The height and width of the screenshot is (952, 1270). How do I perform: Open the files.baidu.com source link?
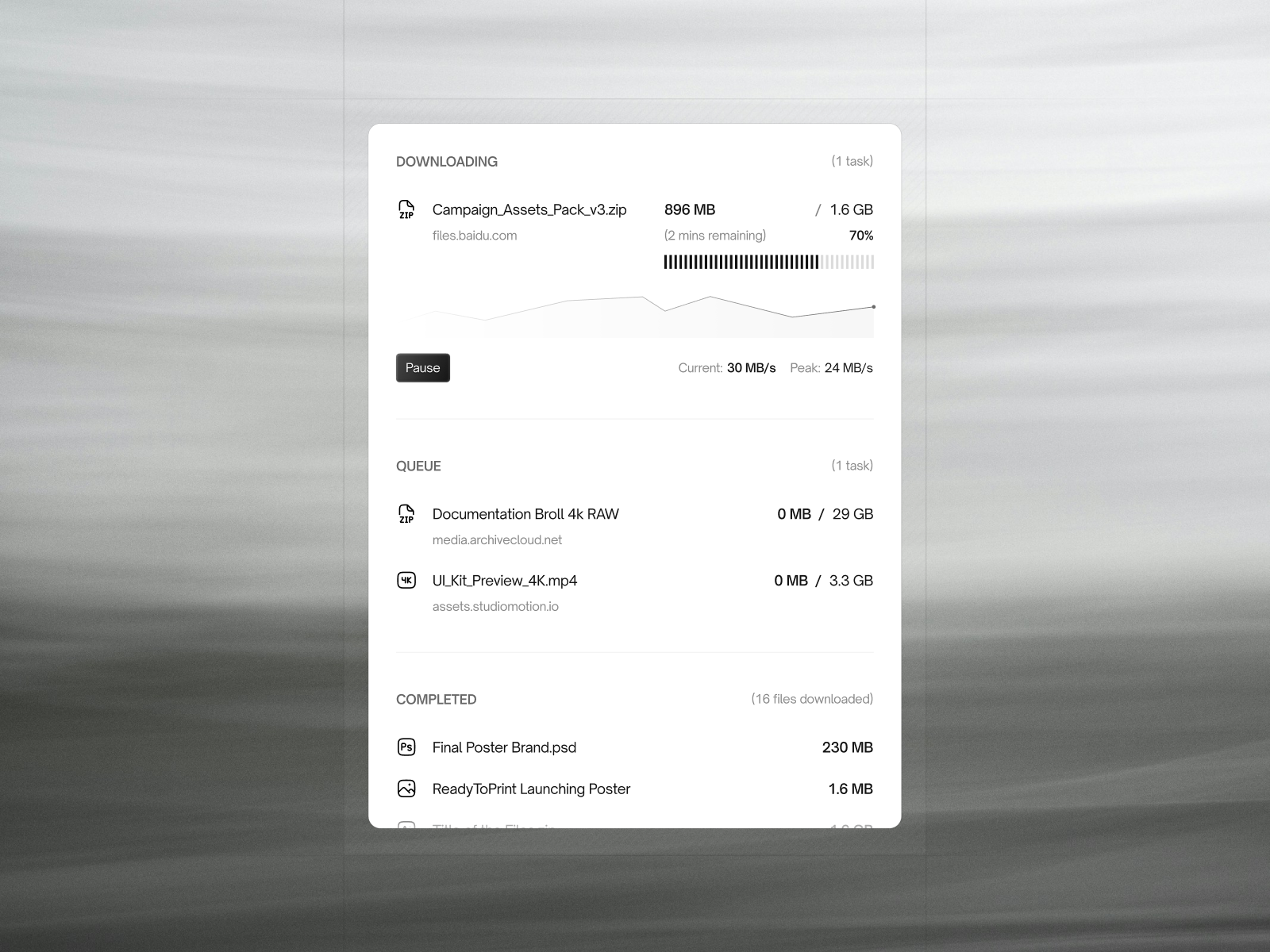tap(474, 235)
